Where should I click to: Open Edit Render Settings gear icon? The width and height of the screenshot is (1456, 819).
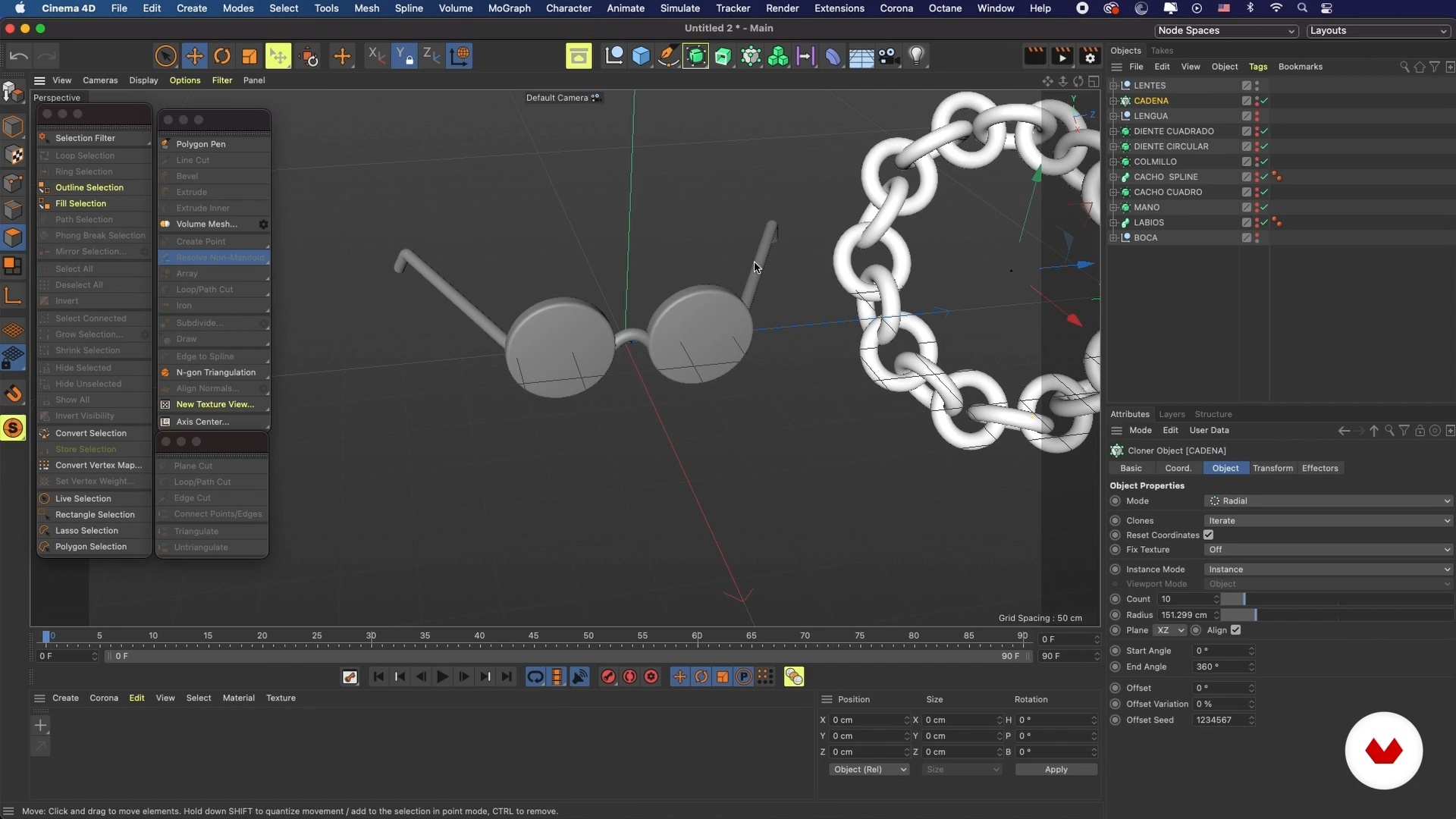1090,56
